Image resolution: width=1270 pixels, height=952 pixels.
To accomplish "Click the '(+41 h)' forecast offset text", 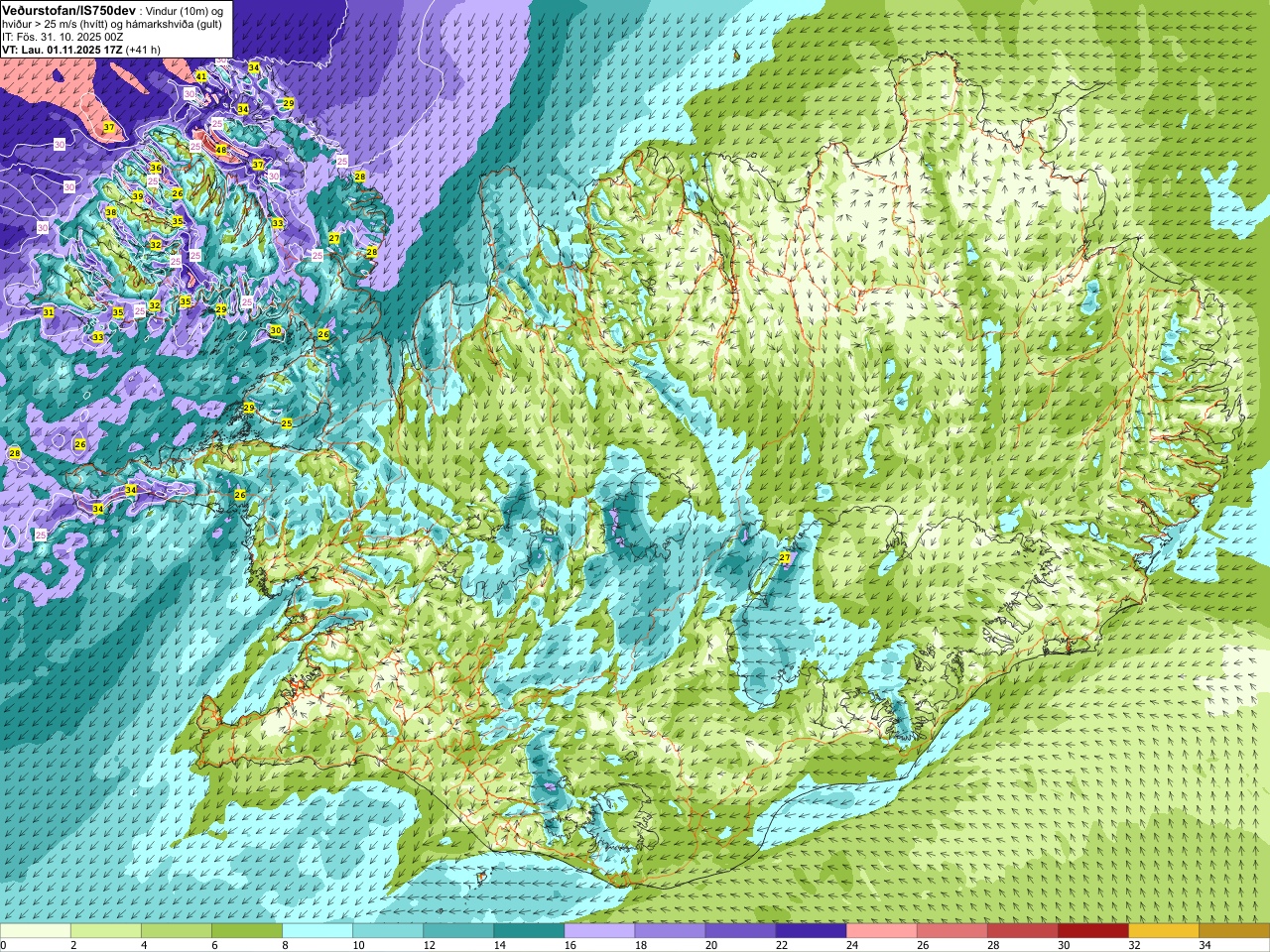I will coord(144,49).
